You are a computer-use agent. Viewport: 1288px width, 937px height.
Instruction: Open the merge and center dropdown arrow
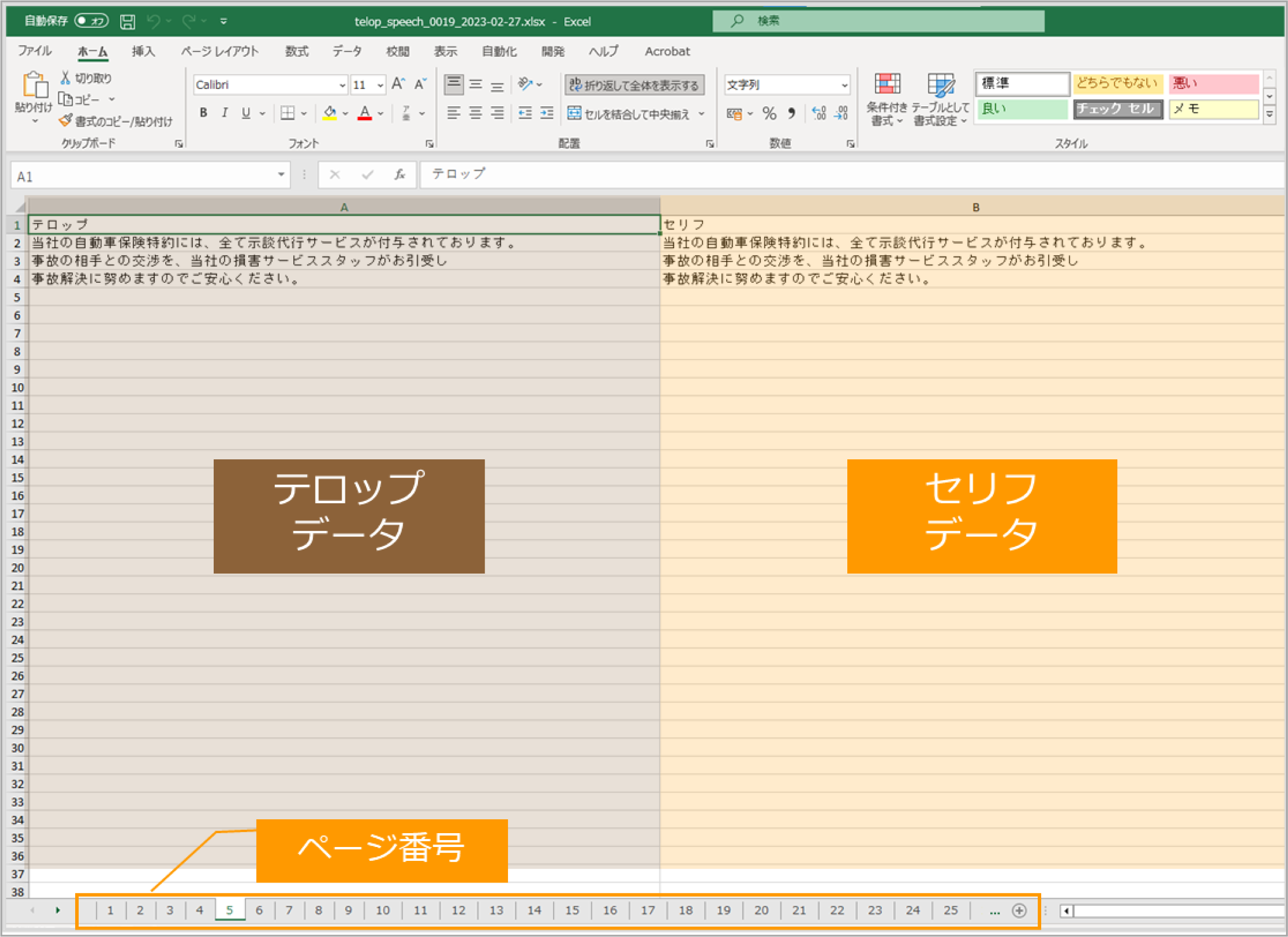(x=701, y=114)
